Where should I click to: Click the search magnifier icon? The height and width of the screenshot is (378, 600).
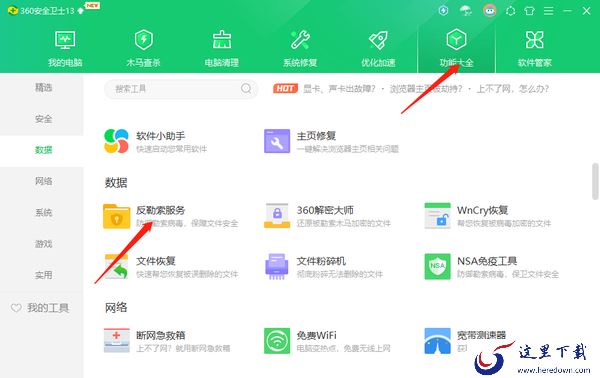click(x=246, y=89)
